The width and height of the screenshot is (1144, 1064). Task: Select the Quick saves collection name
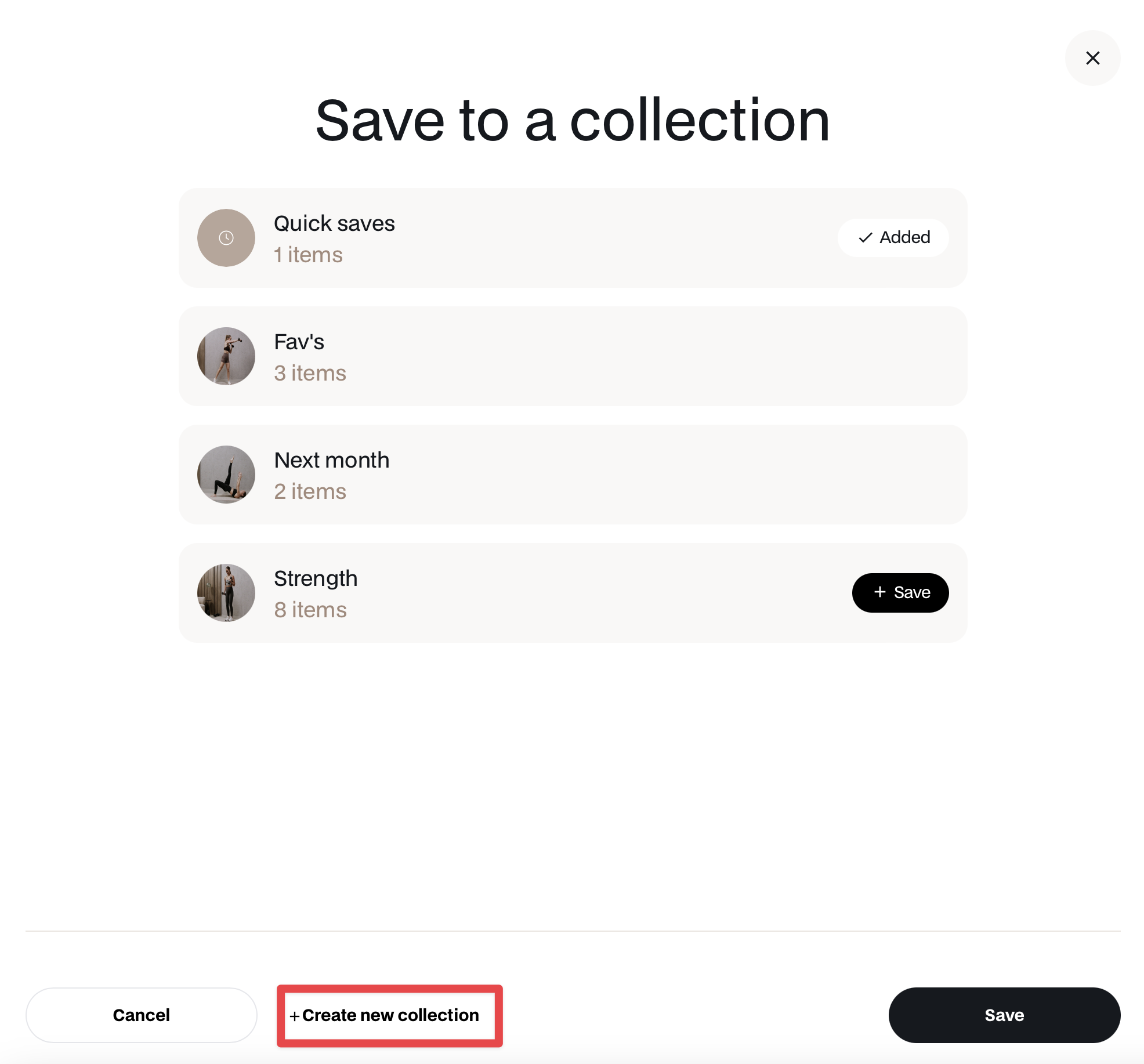tap(334, 223)
